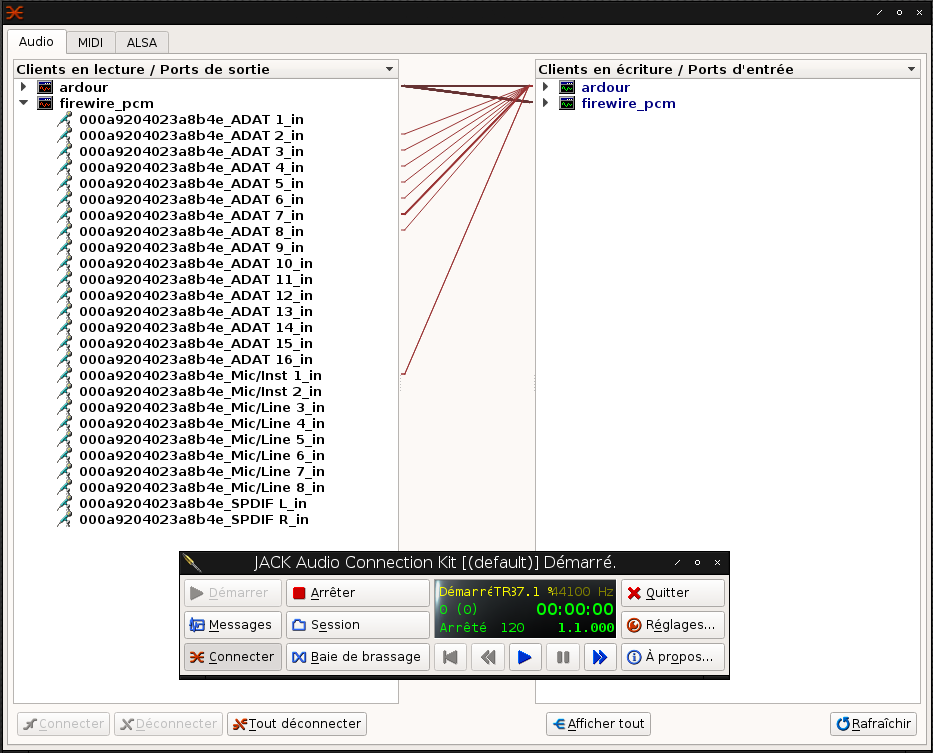Screen dimensions: 933x753
Task: Click the ardour client icon in input list
Action: (567, 87)
